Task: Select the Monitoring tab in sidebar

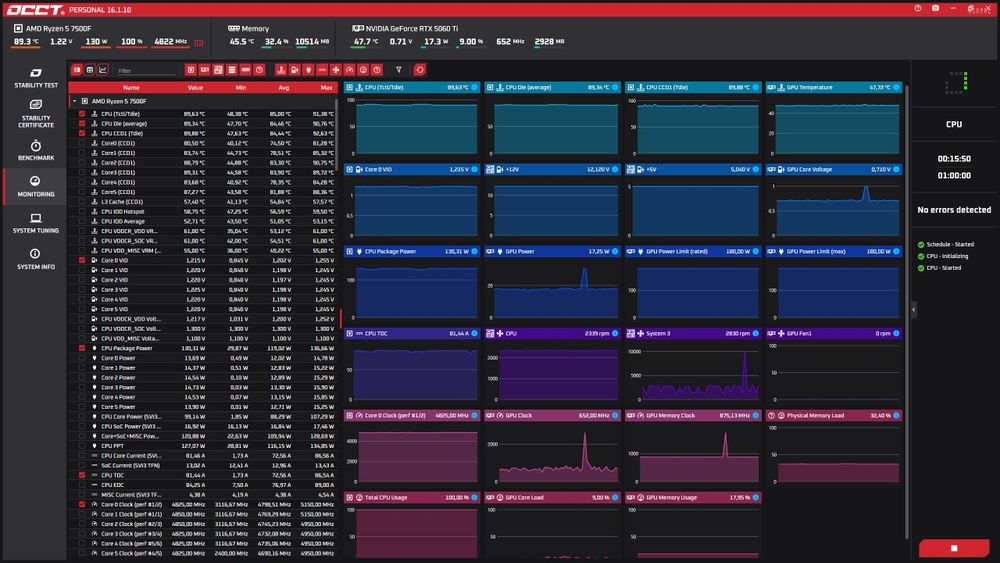Action: [x=36, y=186]
